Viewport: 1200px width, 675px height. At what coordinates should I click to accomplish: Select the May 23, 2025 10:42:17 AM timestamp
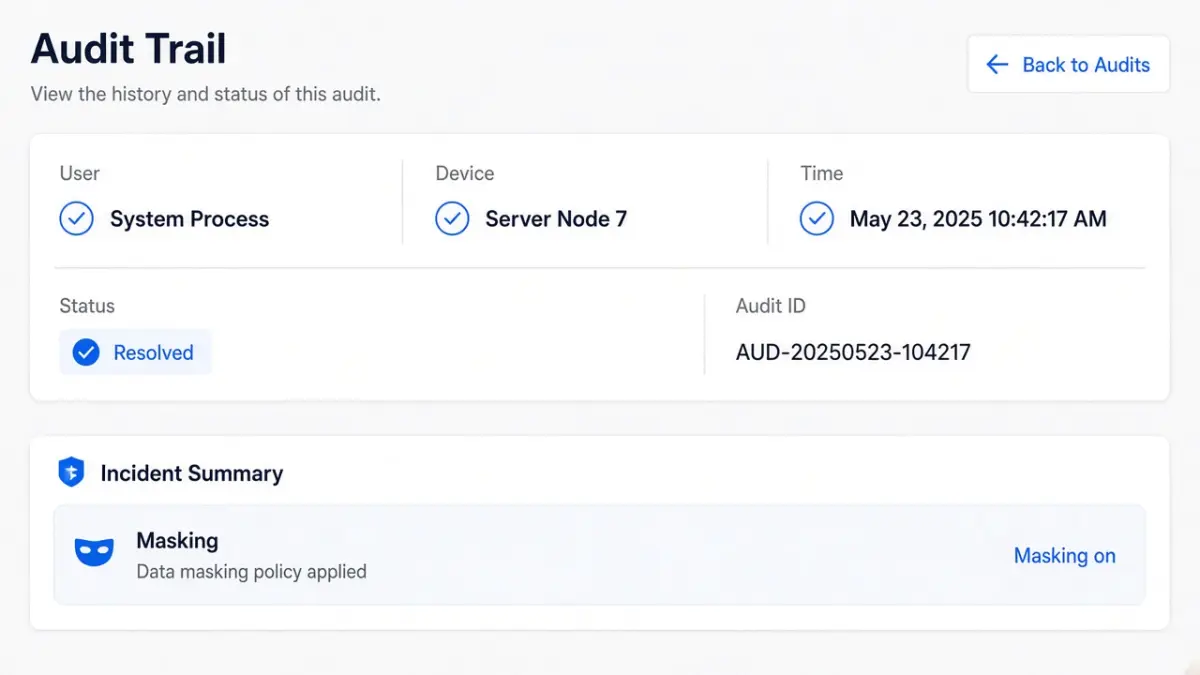[978, 219]
